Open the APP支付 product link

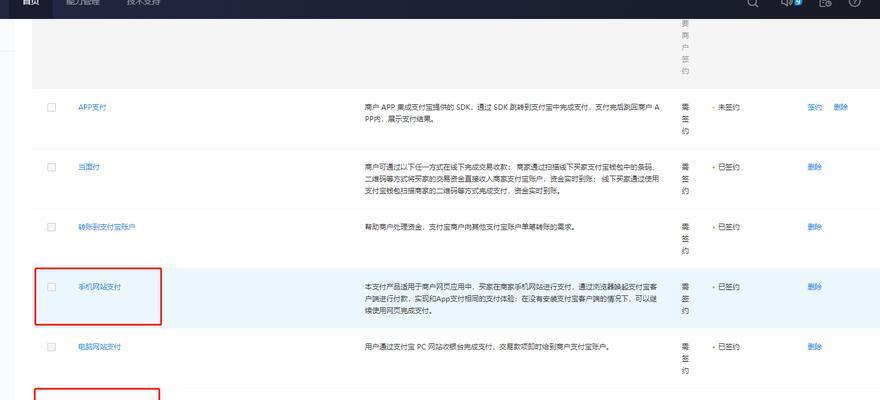[92, 107]
